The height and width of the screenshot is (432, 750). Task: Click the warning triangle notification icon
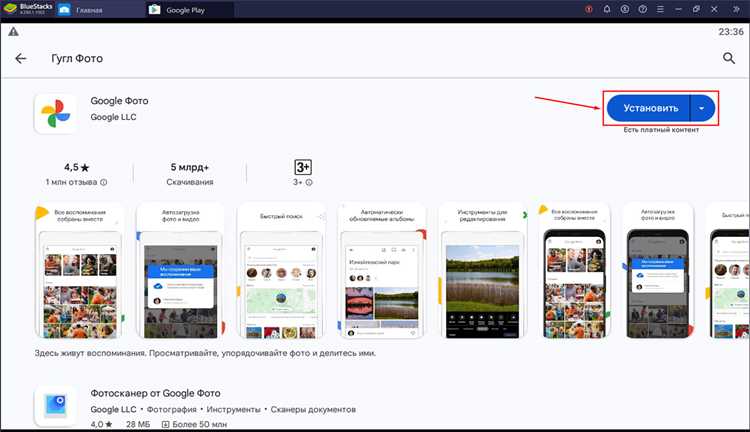tap(13, 32)
